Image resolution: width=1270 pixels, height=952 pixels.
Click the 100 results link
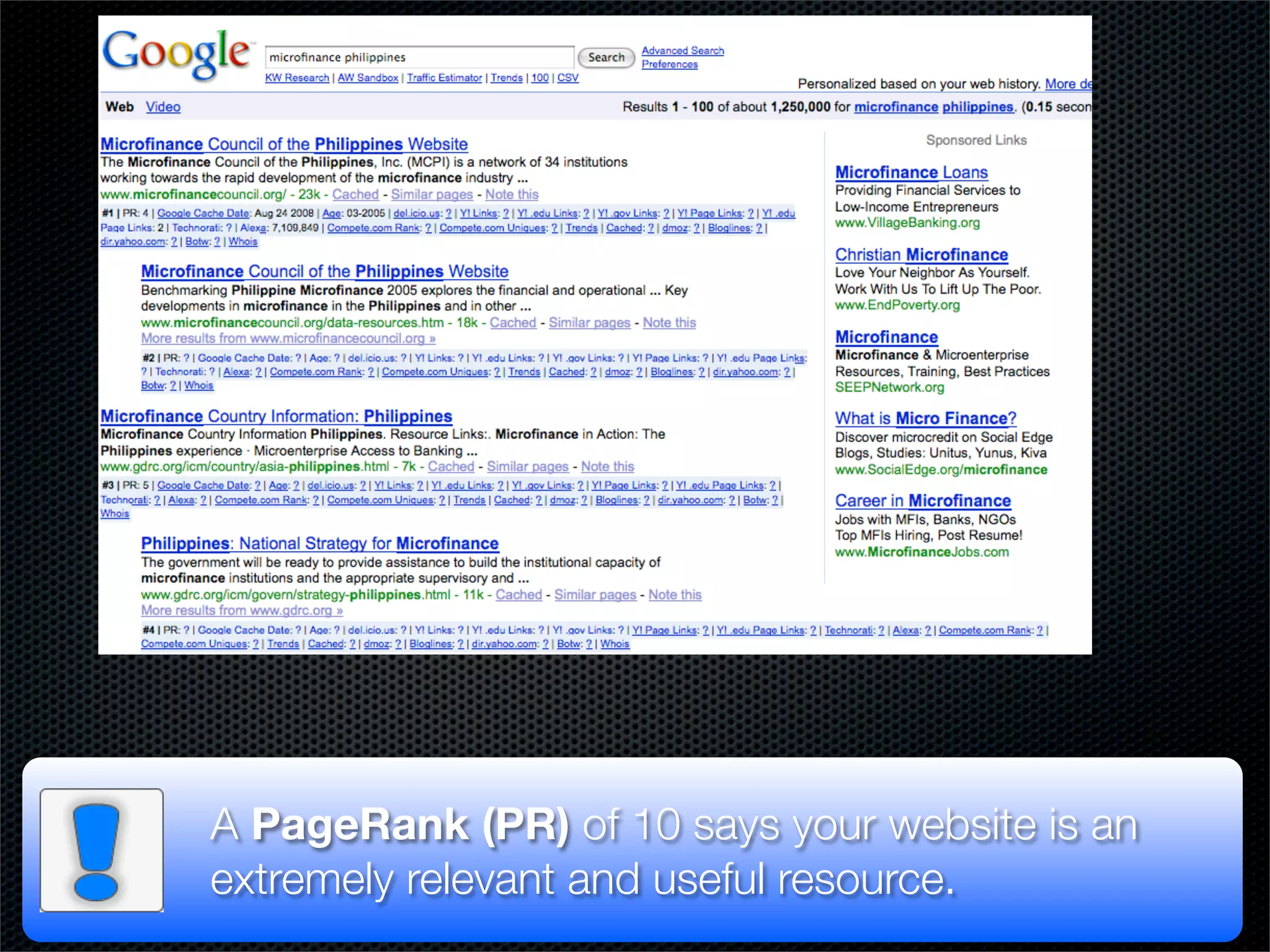tap(540, 78)
